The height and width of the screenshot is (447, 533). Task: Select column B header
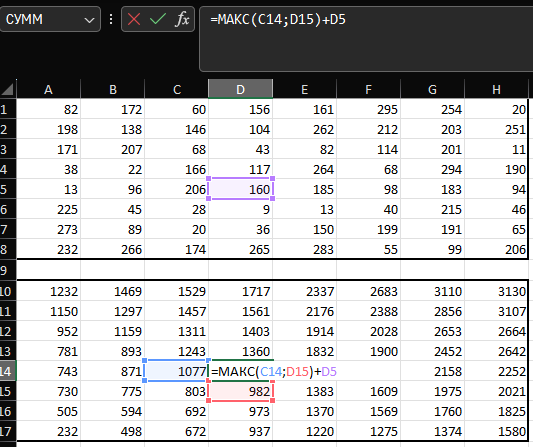tap(113, 89)
